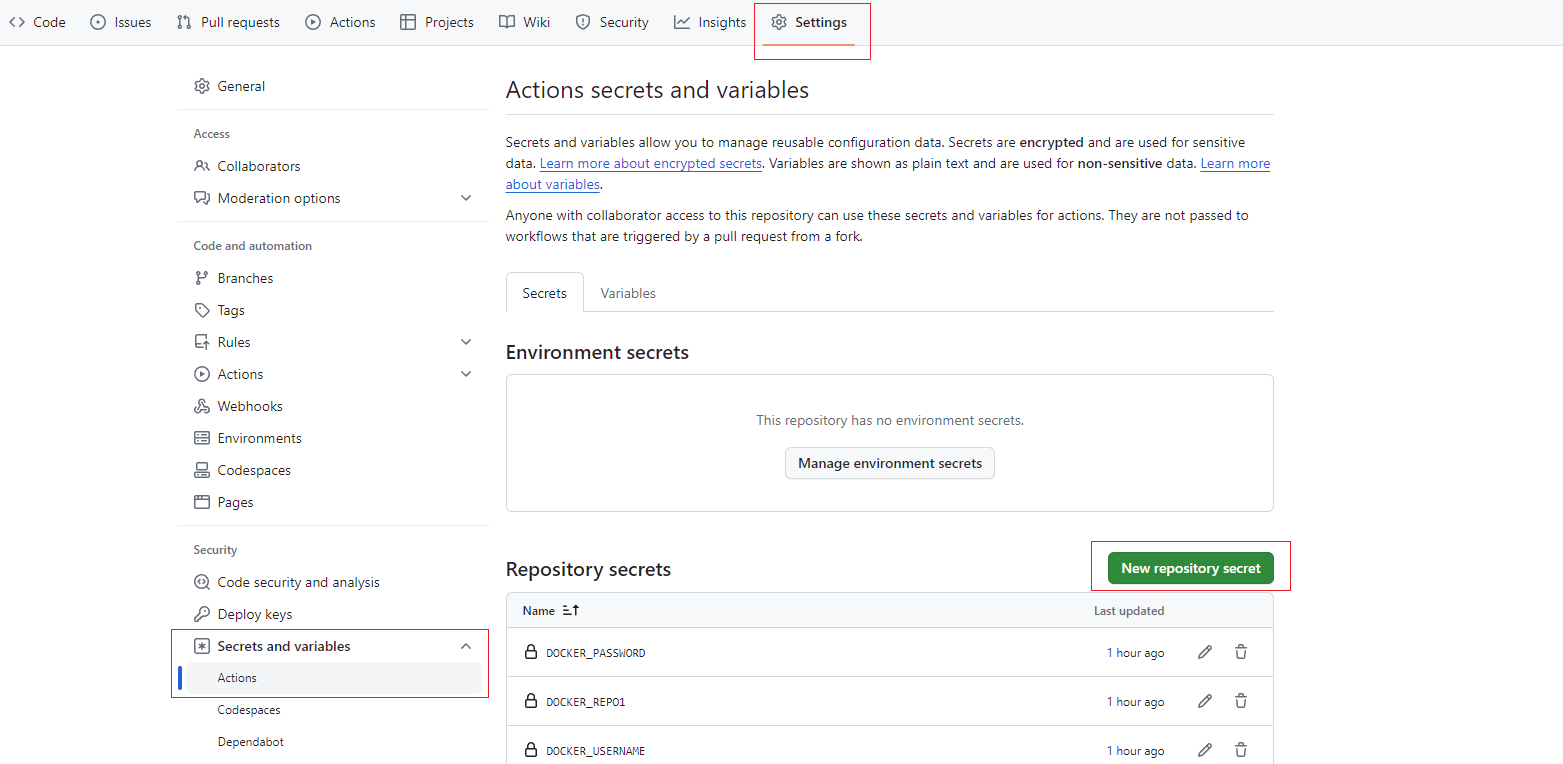Screen dimensions: 1563x764
Task: Follow Learn more about encrypted secrets link
Action: (x=651, y=163)
